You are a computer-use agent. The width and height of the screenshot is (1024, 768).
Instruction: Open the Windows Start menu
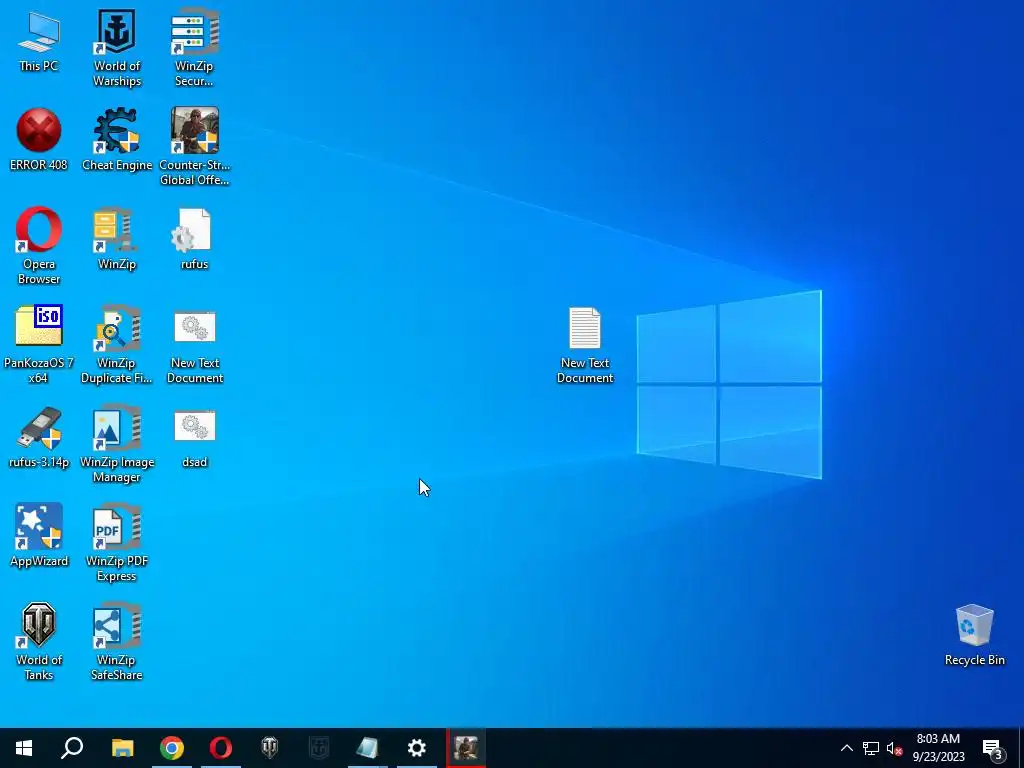point(24,748)
